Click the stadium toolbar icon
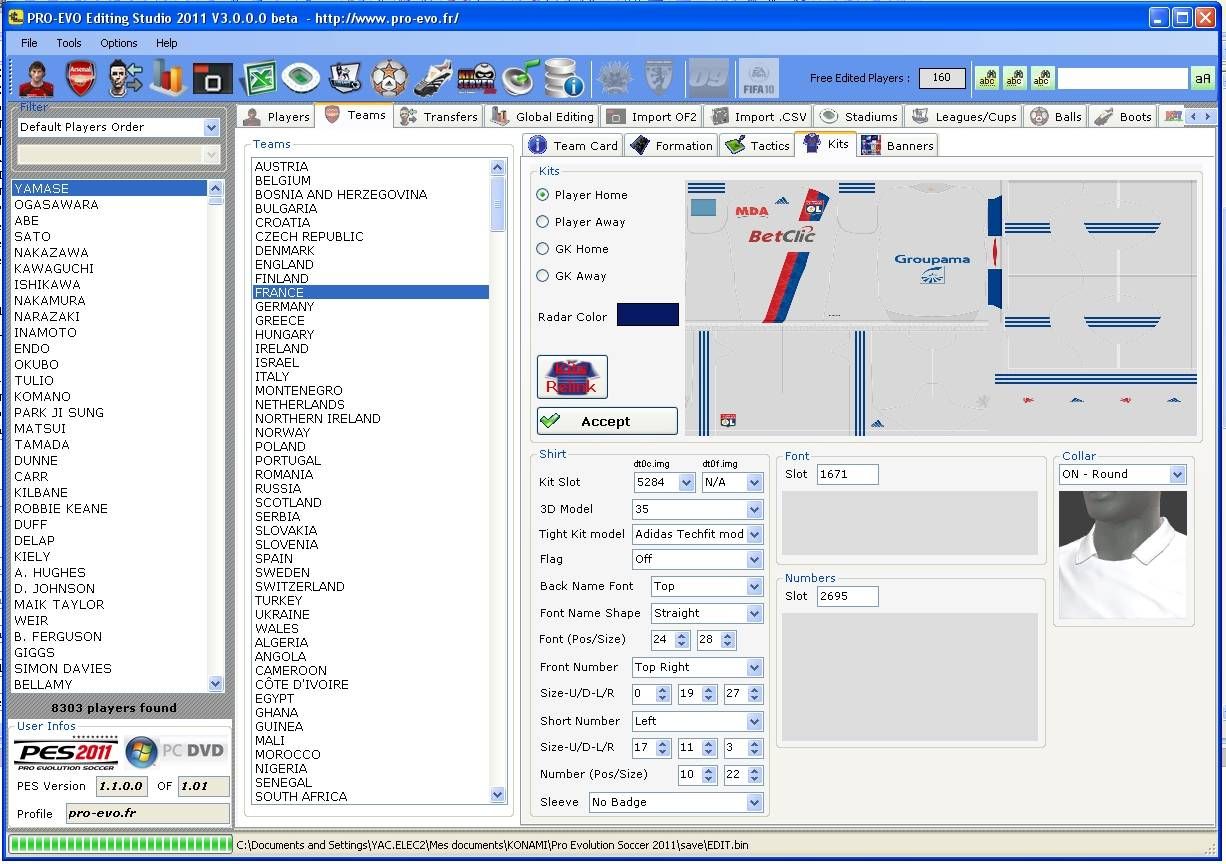This screenshot has height=864, width=1226. point(301,78)
